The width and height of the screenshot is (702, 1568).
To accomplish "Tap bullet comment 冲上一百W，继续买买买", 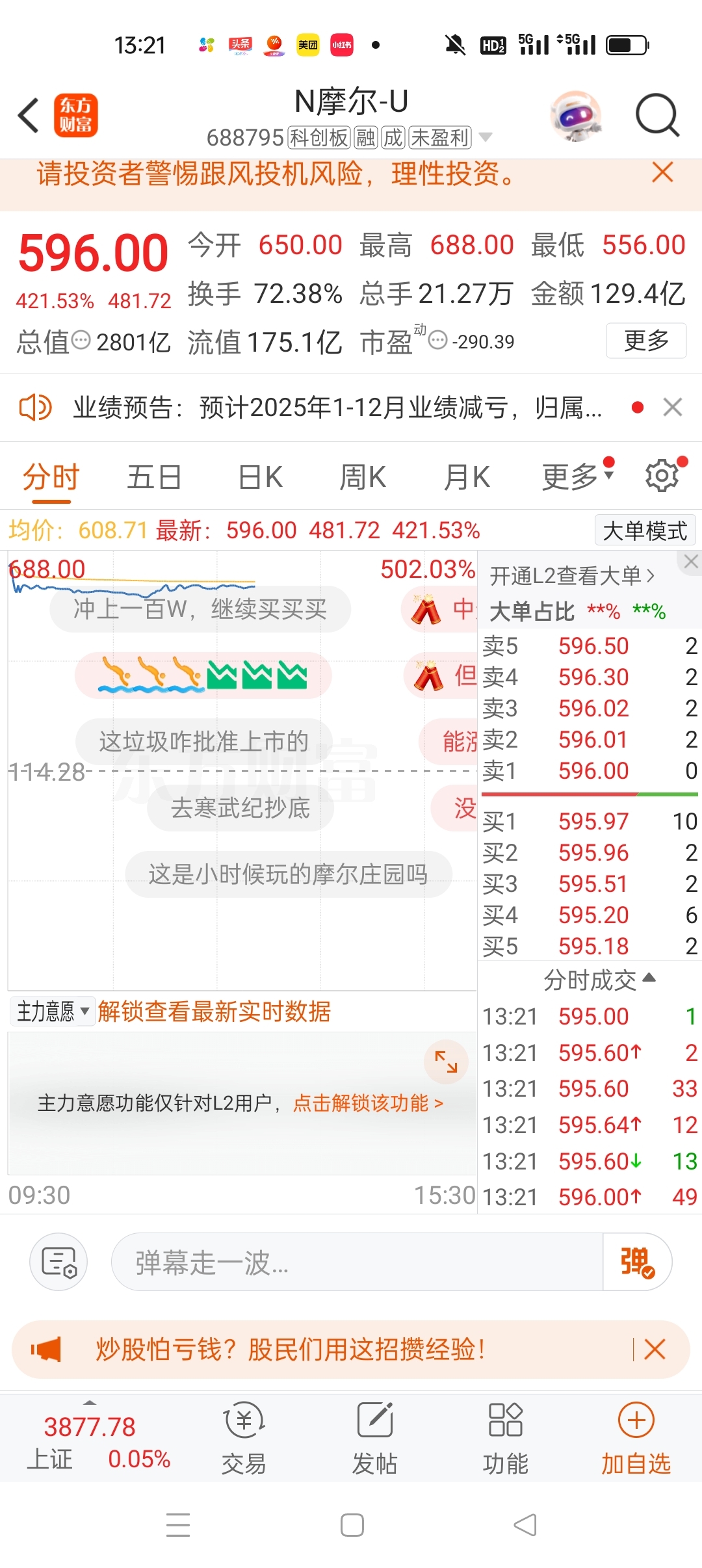I will pos(200,609).
